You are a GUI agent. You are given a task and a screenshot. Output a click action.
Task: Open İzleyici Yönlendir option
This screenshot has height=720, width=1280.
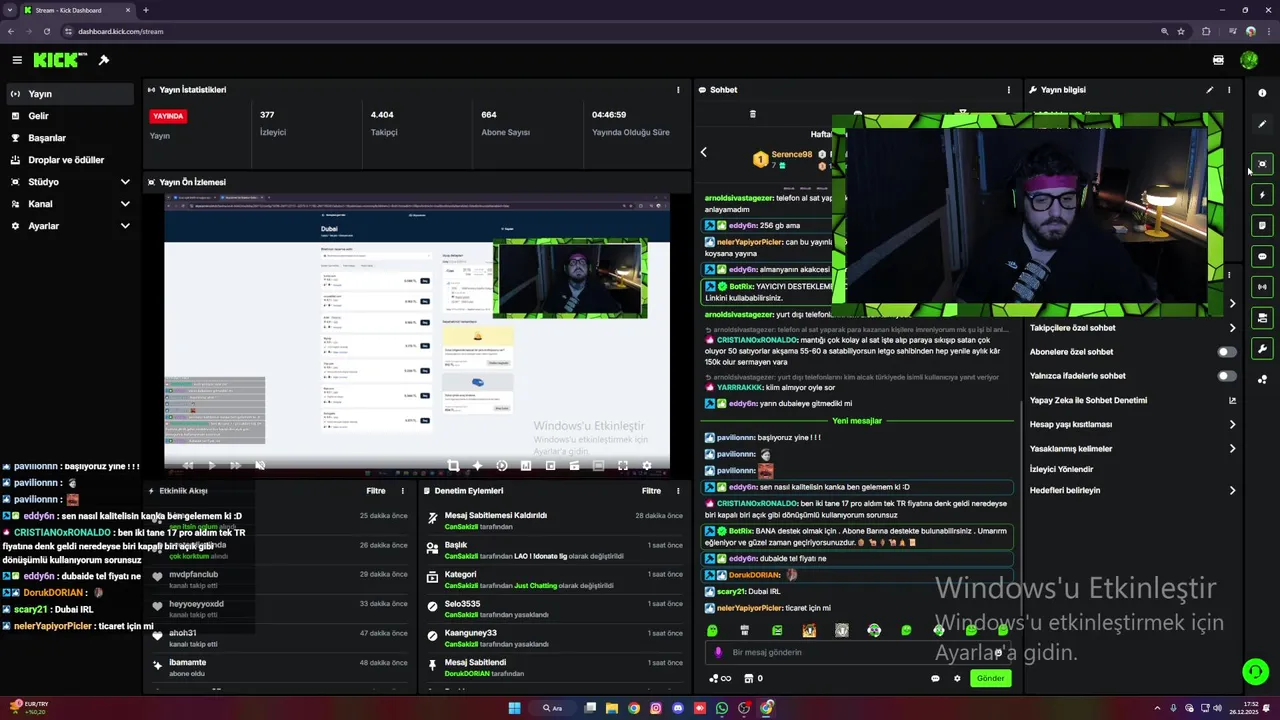[x=1061, y=469]
